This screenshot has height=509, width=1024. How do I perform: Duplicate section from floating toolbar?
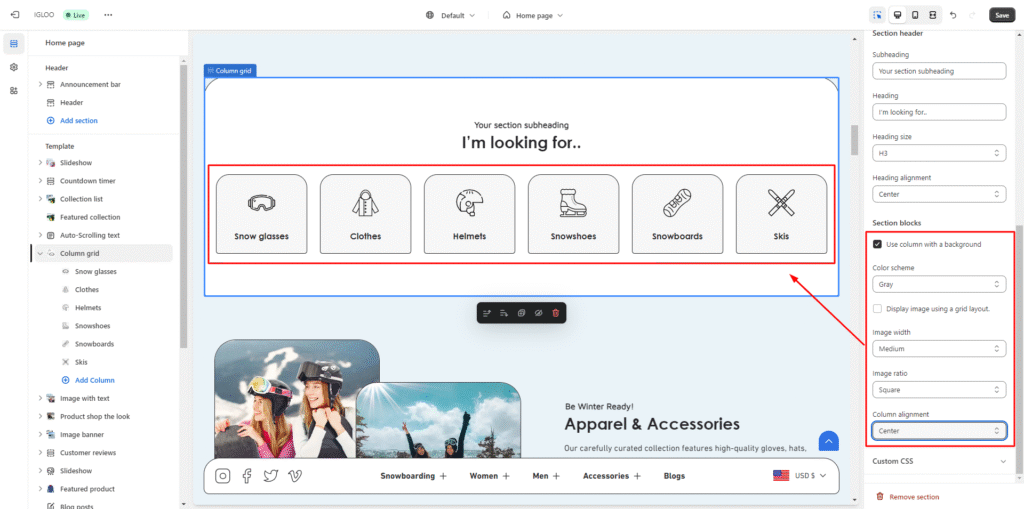521,313
